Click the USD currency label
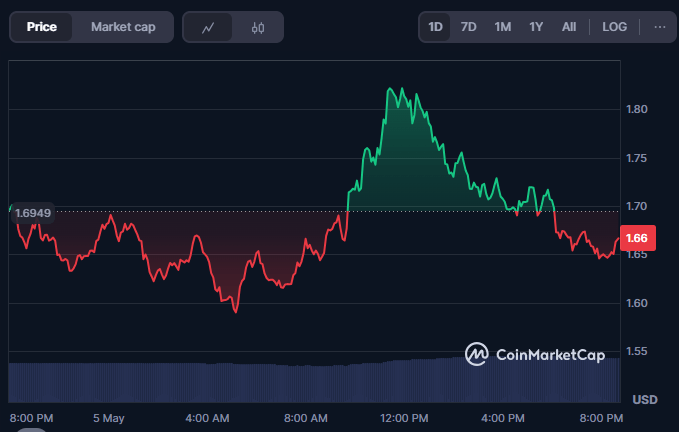The image size is (679, 432). coord(645,399)
